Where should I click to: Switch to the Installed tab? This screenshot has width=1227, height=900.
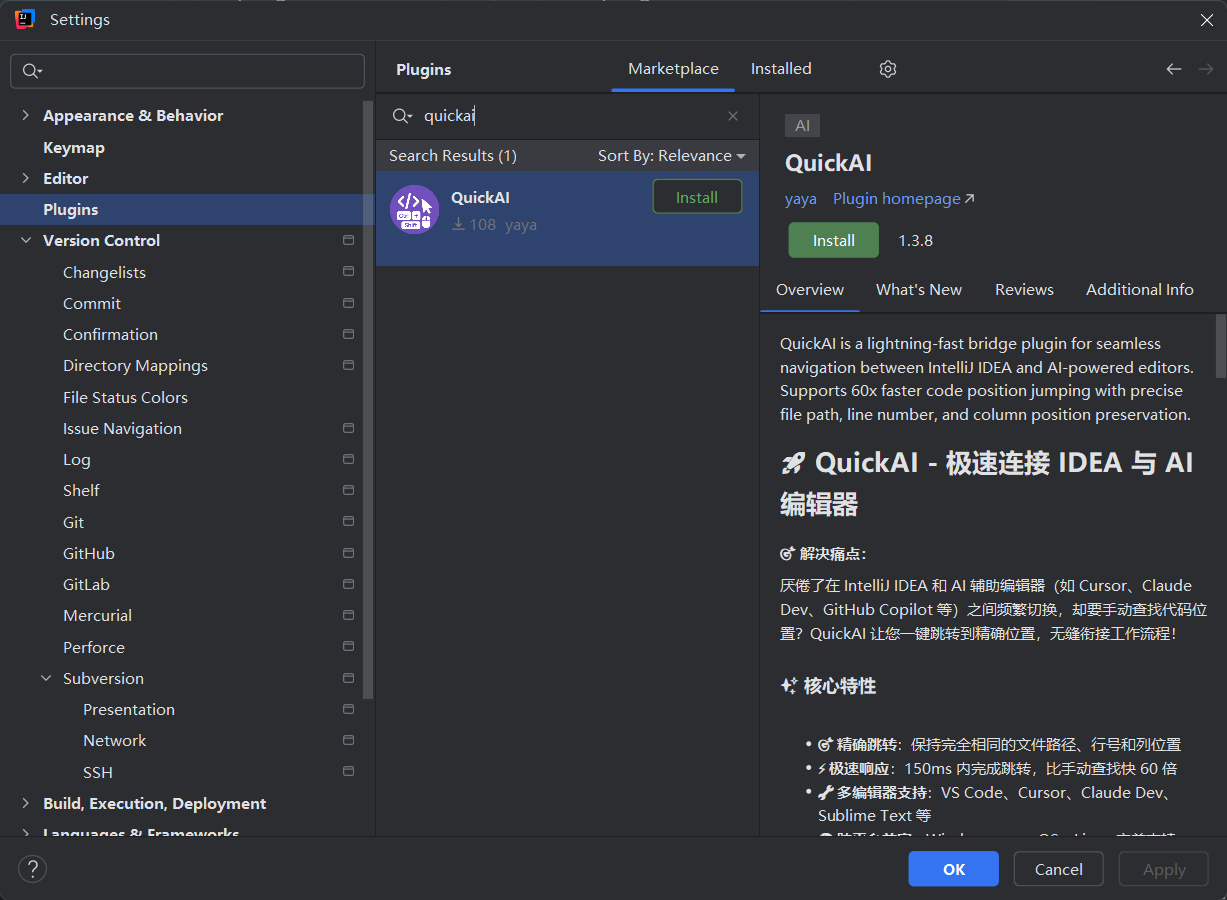tap(781, 69)
